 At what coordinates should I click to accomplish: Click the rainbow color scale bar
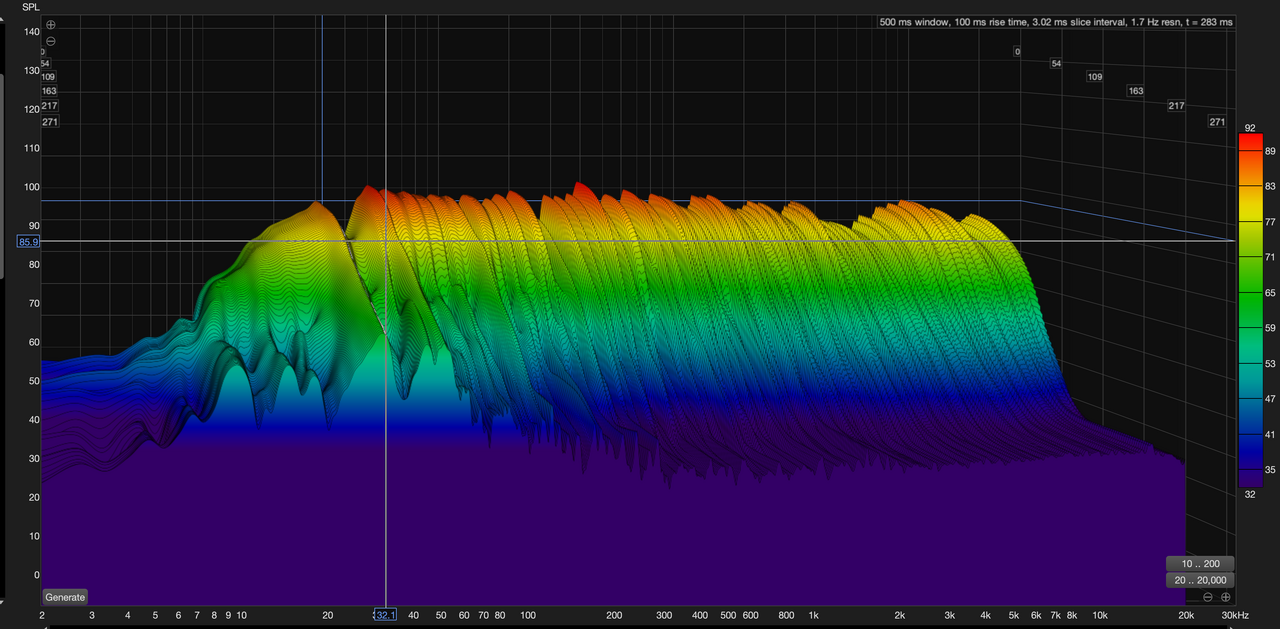pyautogui.click(x=1249, y=310)
